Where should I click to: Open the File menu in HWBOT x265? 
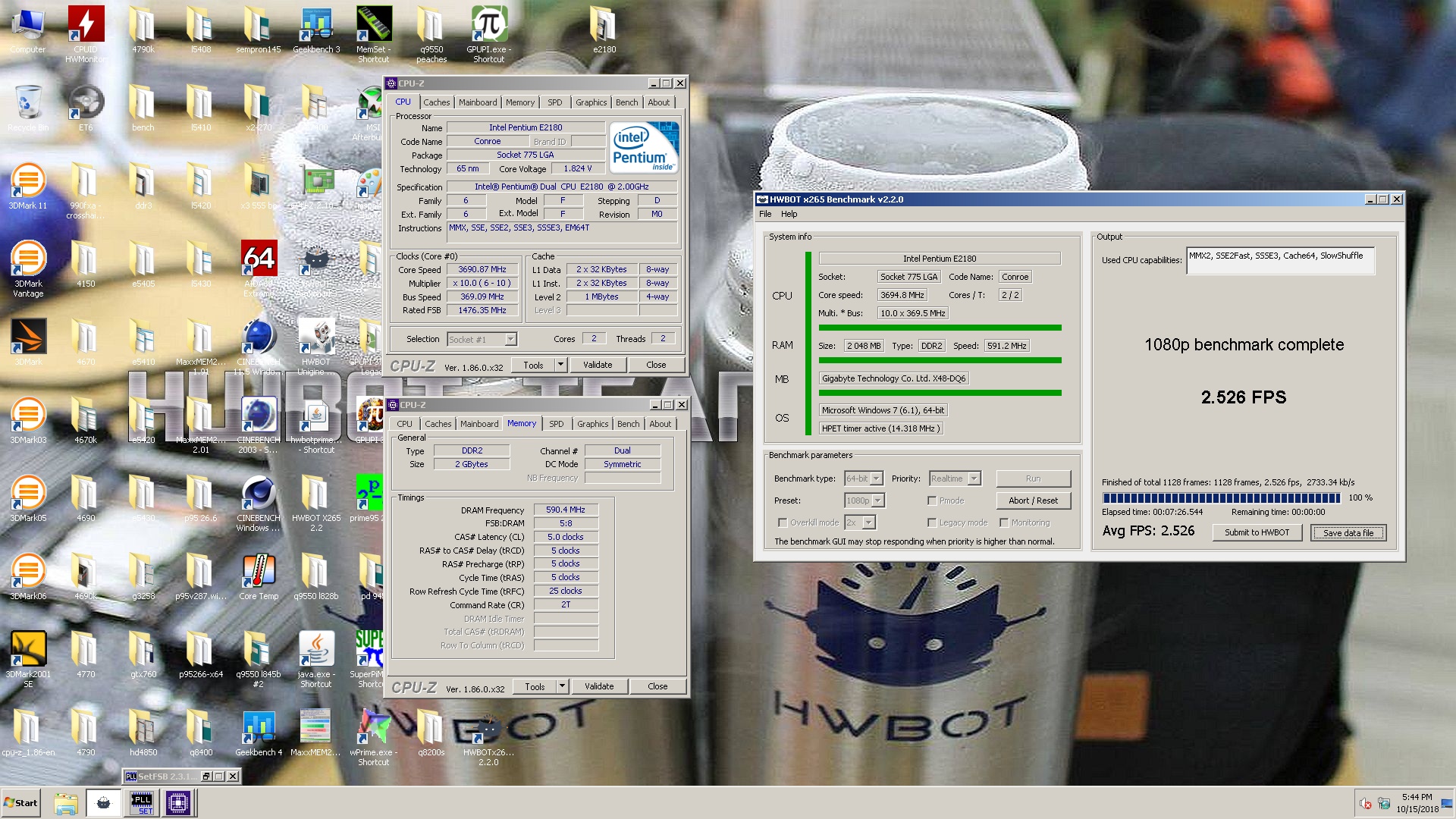point(765,214)
